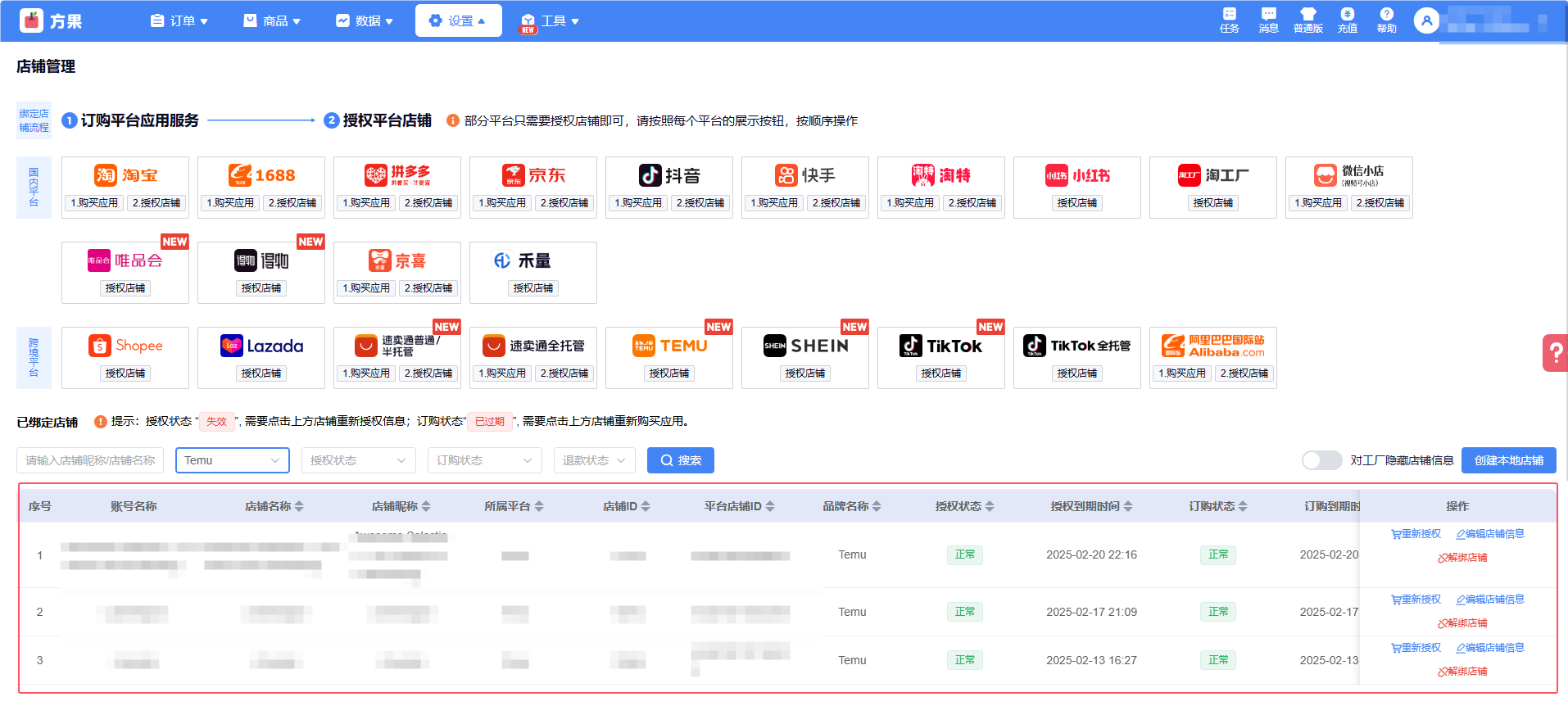Focus the store nickname search input
This screenshot has width=1568, height=706.
click(90, 460)
